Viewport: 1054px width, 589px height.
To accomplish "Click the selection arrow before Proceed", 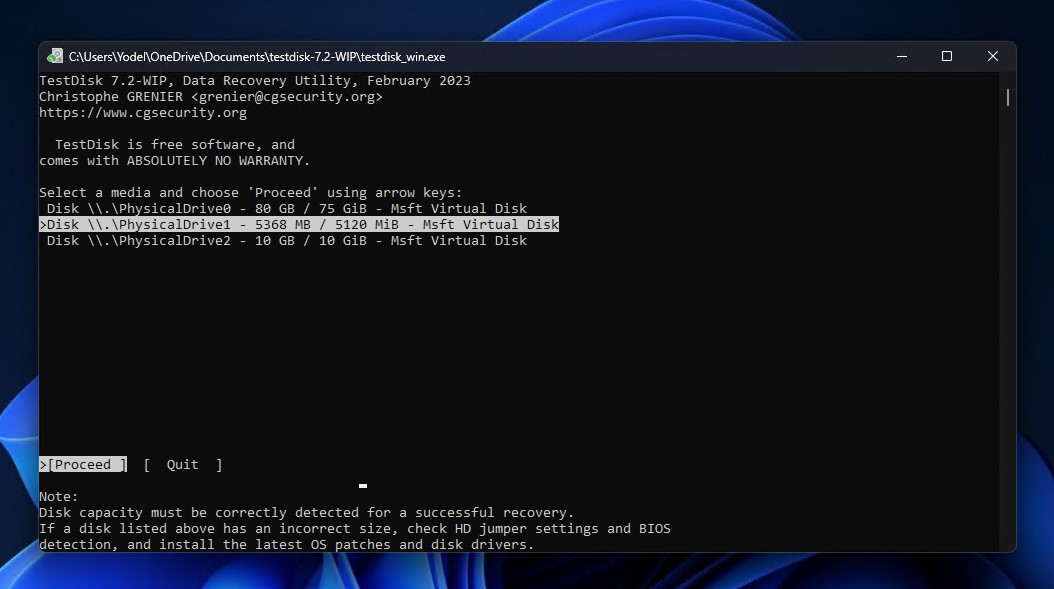I will tap(43, 464).
